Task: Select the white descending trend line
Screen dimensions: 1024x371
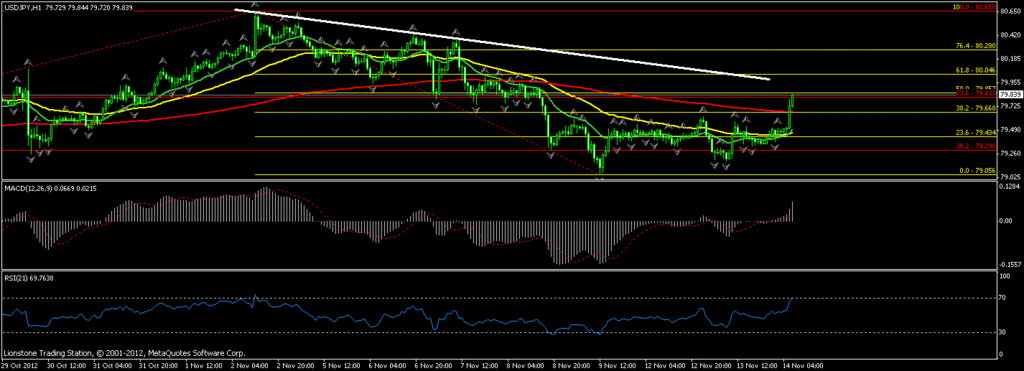Action: point(502,44)
